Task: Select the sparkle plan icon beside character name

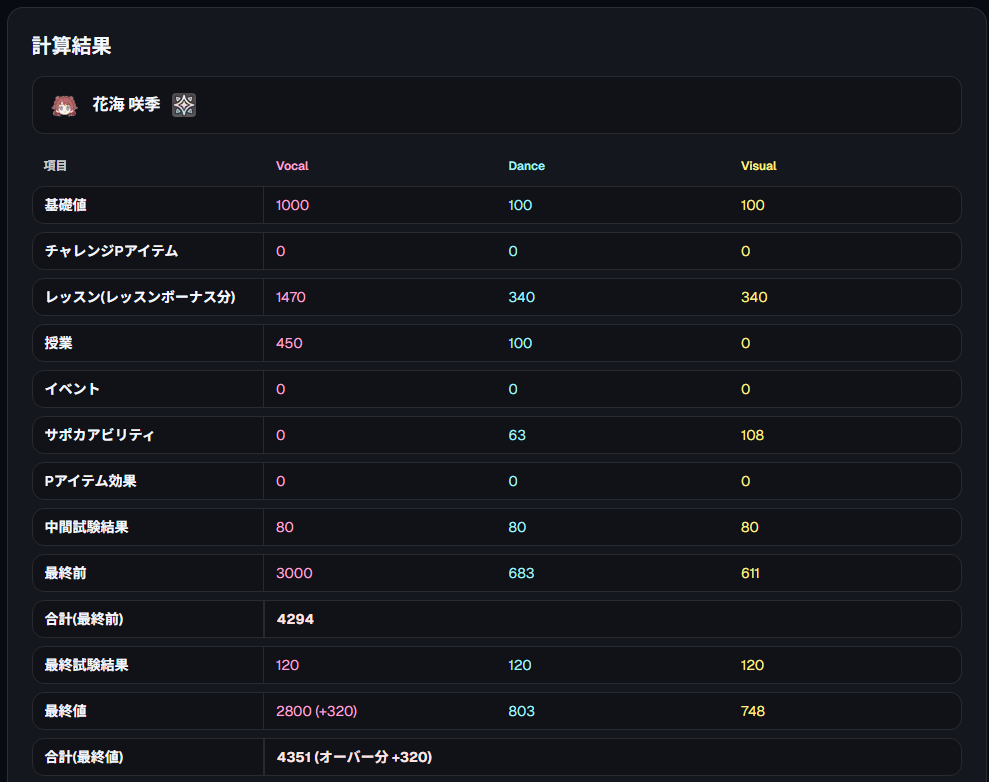Action: click(x=183, y=104)
